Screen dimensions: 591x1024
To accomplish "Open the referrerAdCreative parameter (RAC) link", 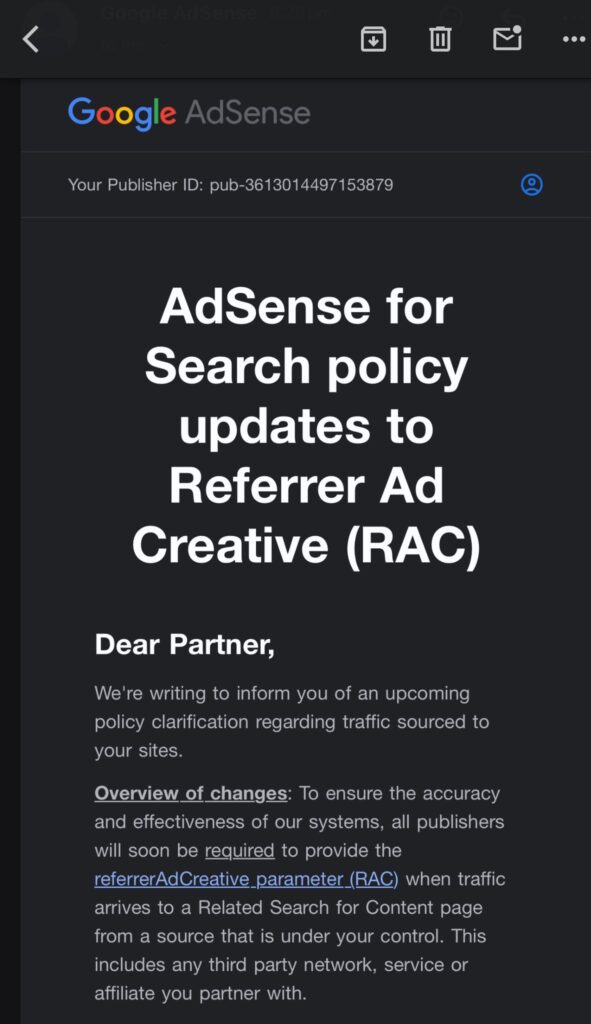I will (x=244, y=879).
